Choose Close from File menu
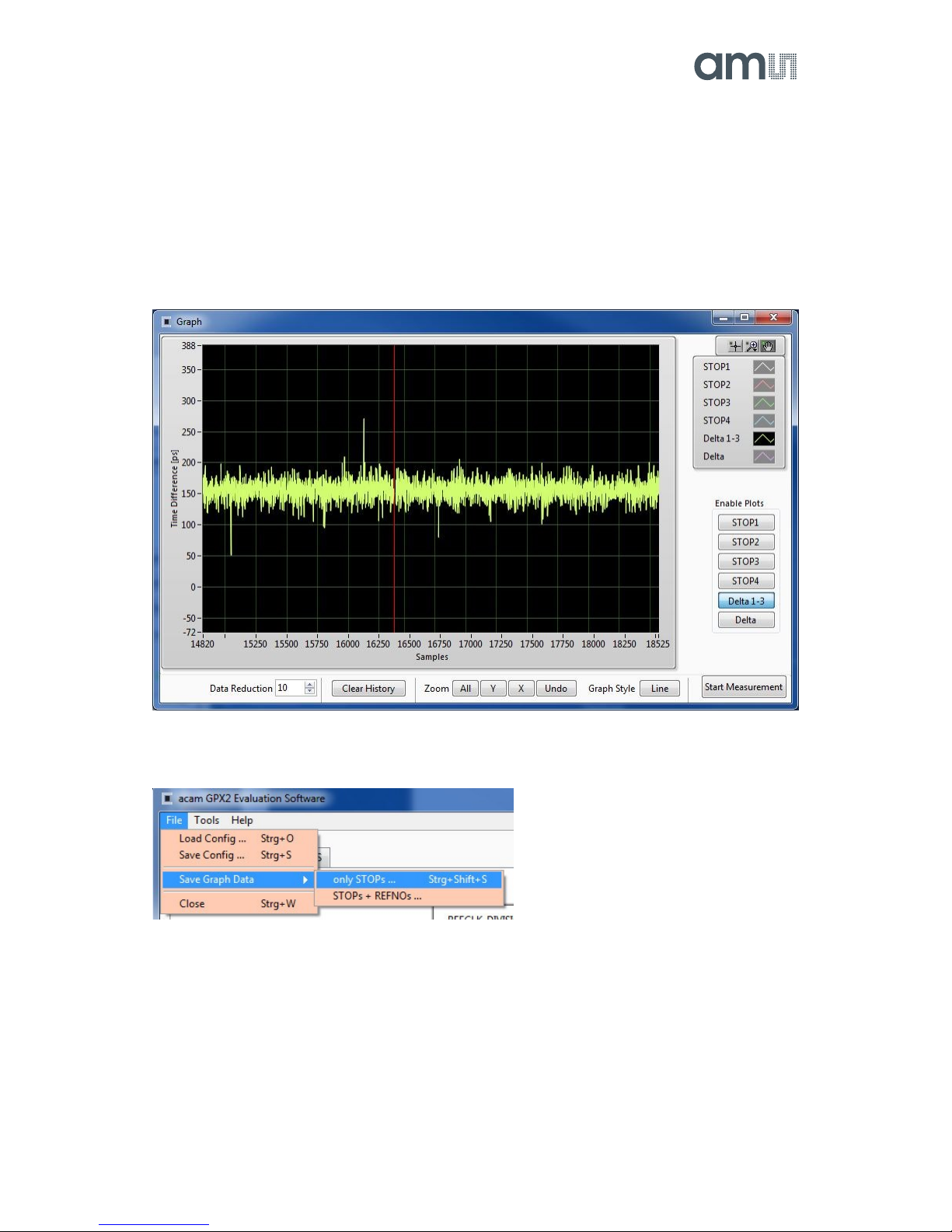 click(239, 904)
